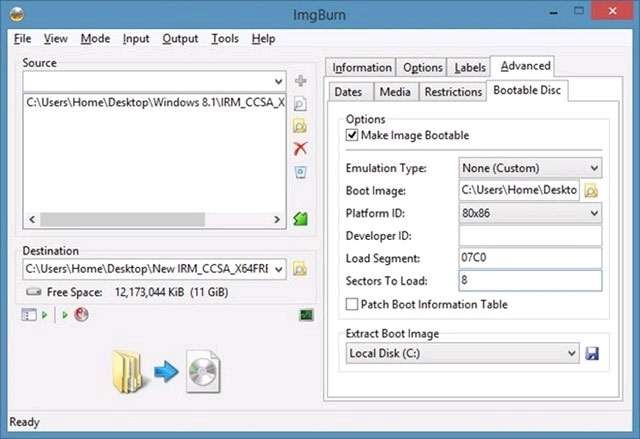
Task: Browse for the destination file
Action: pyautogui.click(x=300, y=269)
